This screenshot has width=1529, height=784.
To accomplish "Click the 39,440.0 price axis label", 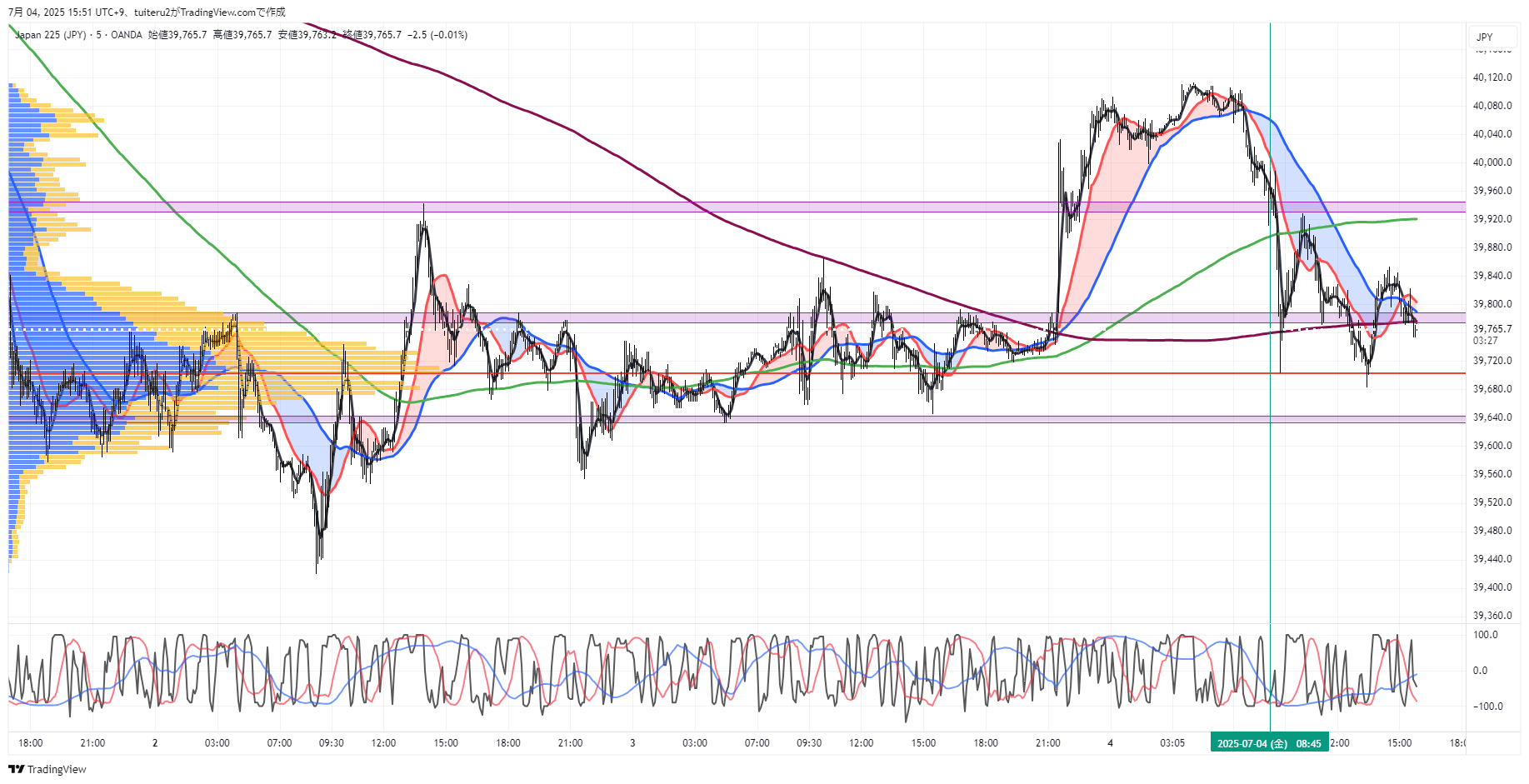I will [x=1492, y=559].
